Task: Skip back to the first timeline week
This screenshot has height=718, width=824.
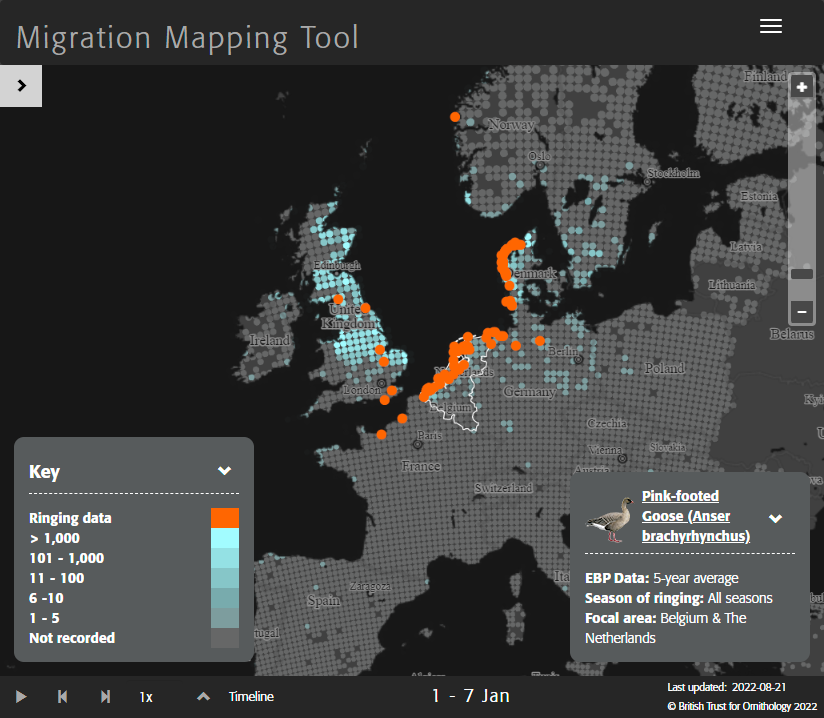Action: point(63,696)
